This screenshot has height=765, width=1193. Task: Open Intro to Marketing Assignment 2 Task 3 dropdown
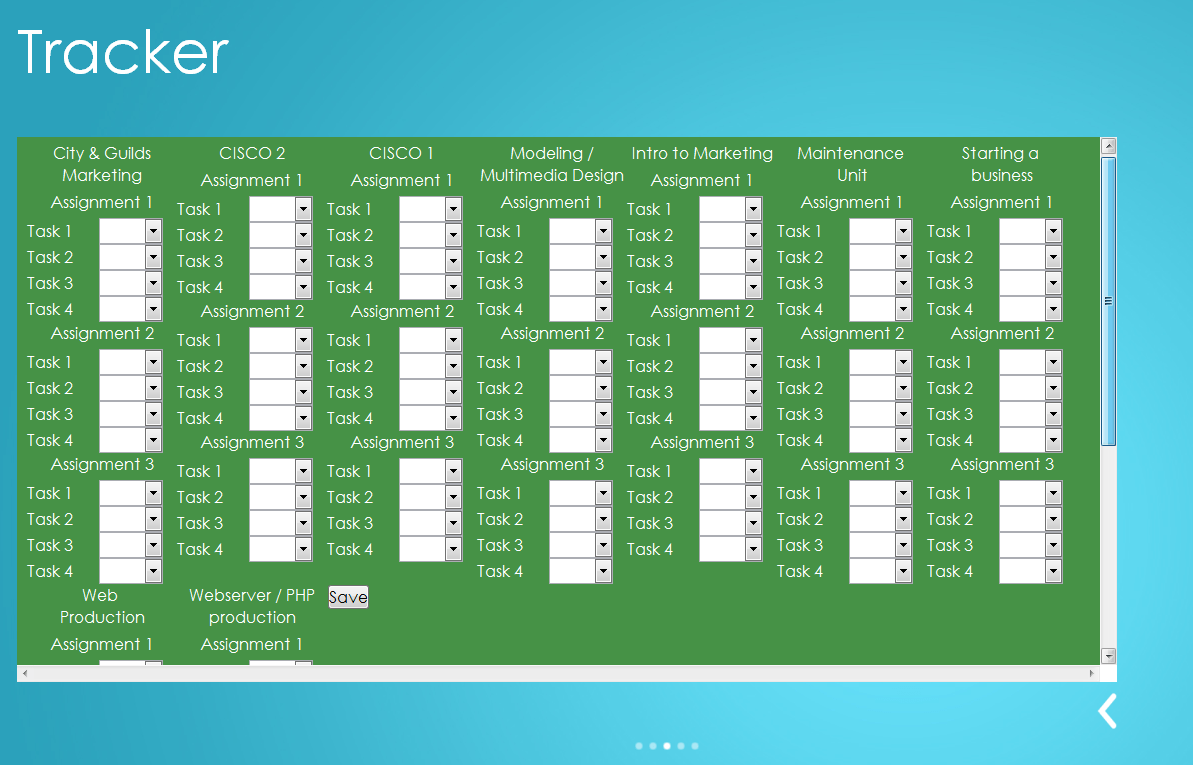pos(730,393)
